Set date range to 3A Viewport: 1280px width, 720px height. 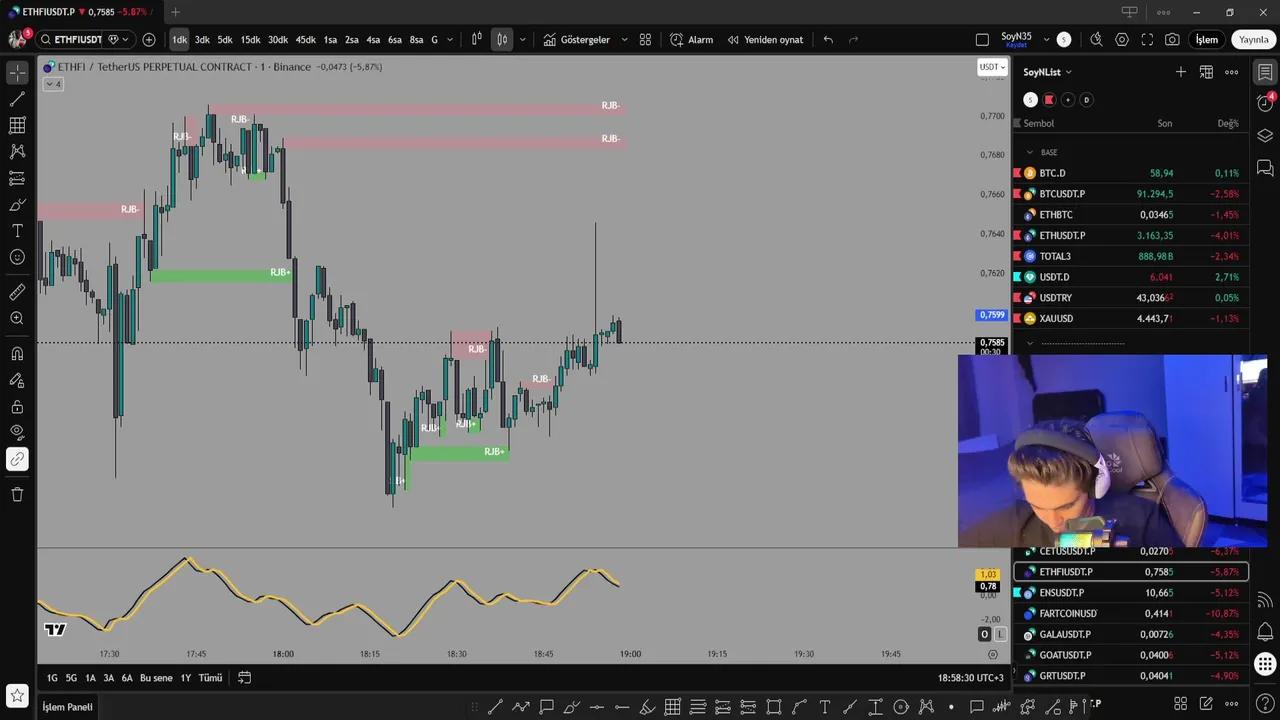tap(108, 678)
